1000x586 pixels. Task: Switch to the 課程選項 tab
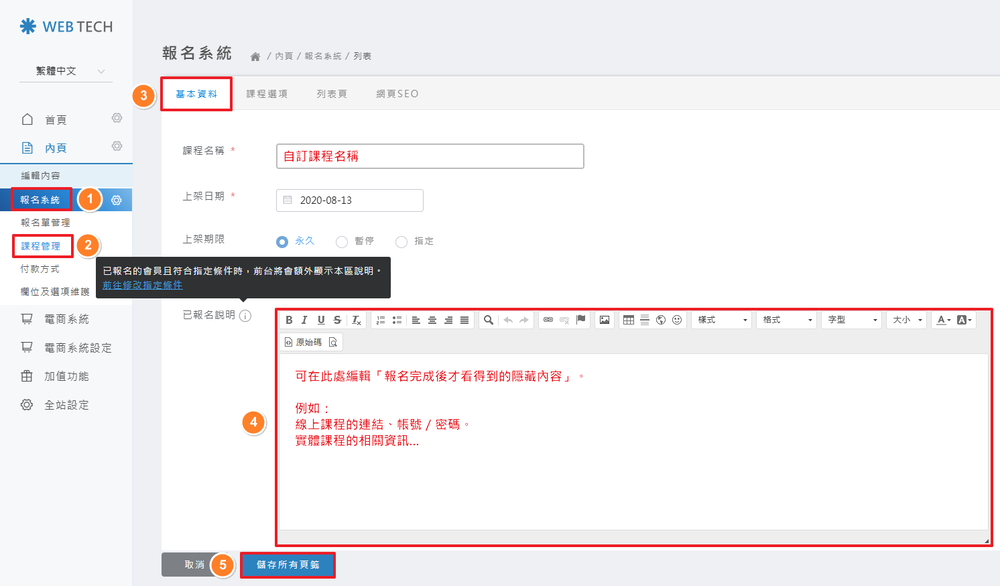tap(267, 94)
